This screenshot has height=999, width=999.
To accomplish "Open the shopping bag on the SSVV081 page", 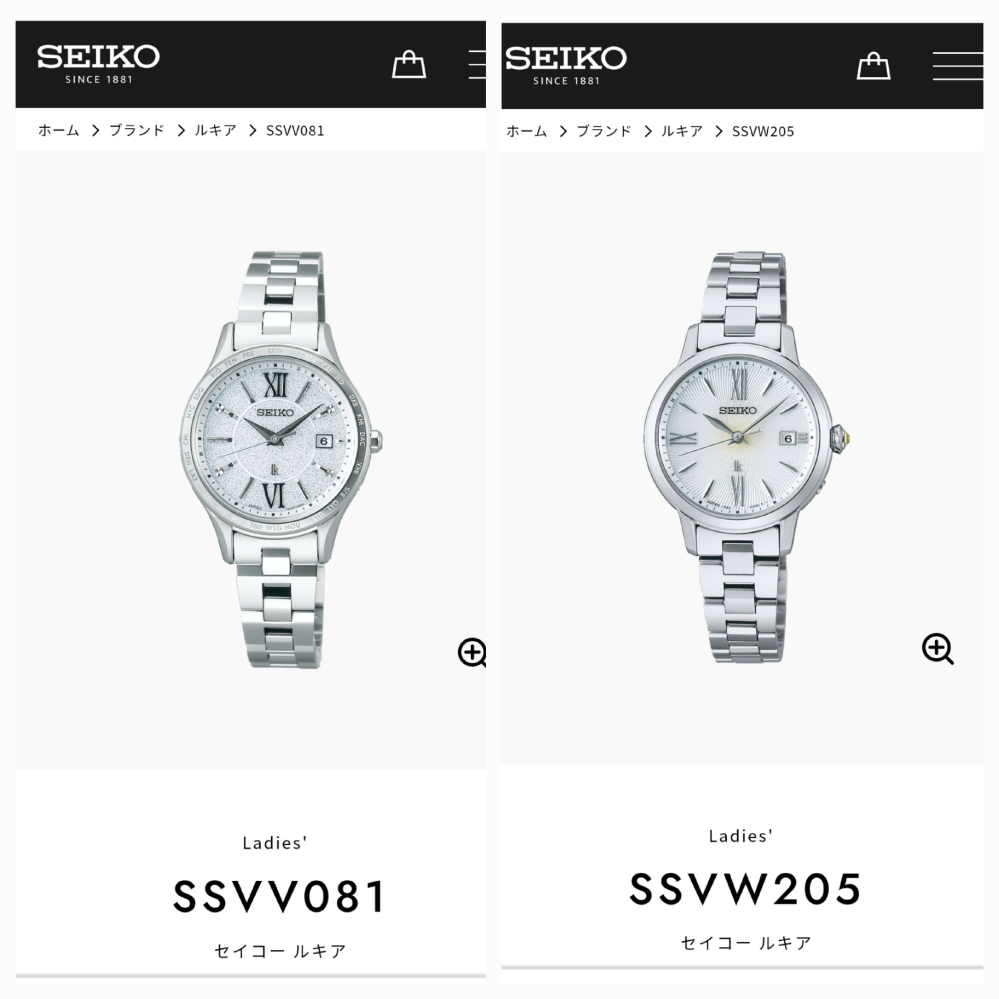I will (408, 64).
